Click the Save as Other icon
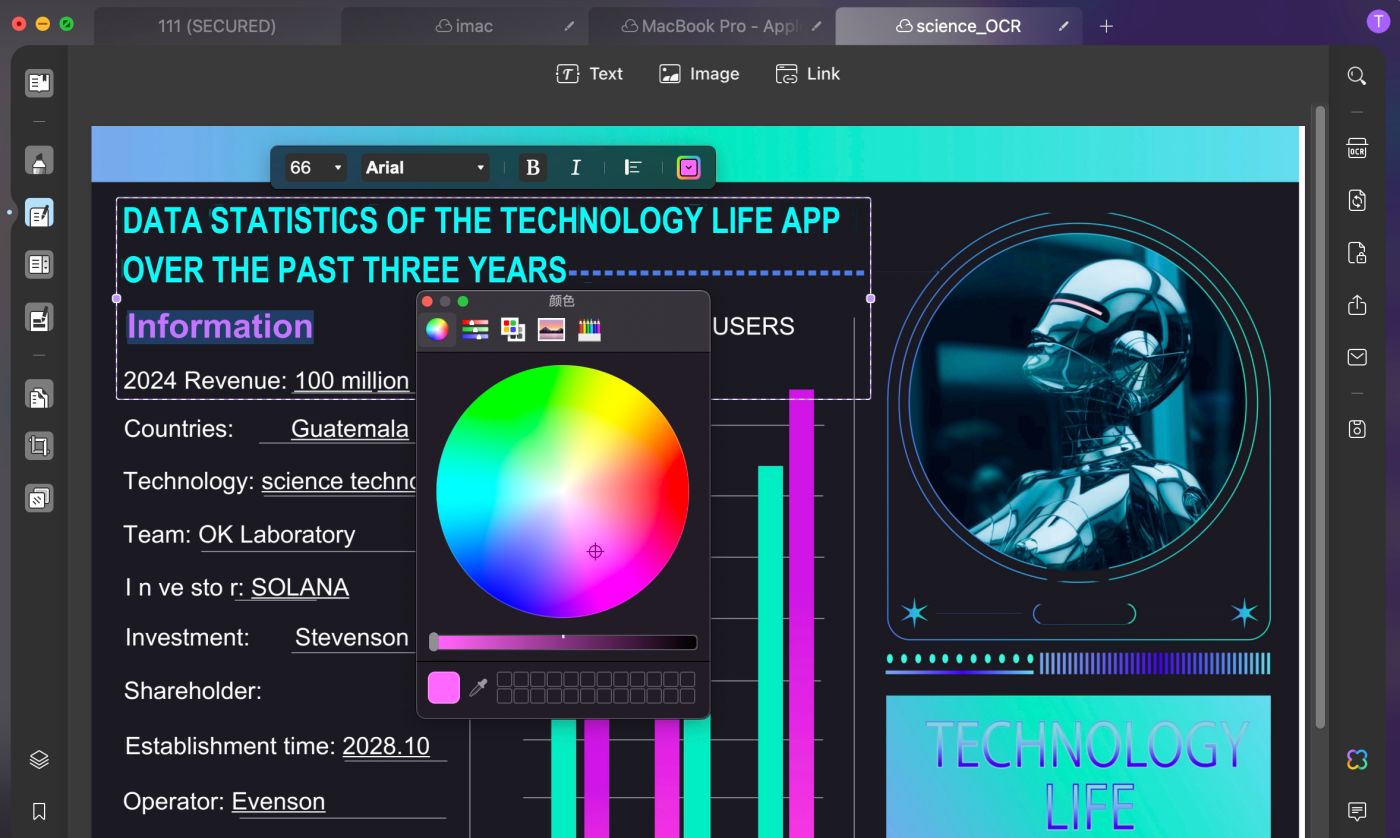Screen dimensions: 1400x838 tap(1357, 429)
